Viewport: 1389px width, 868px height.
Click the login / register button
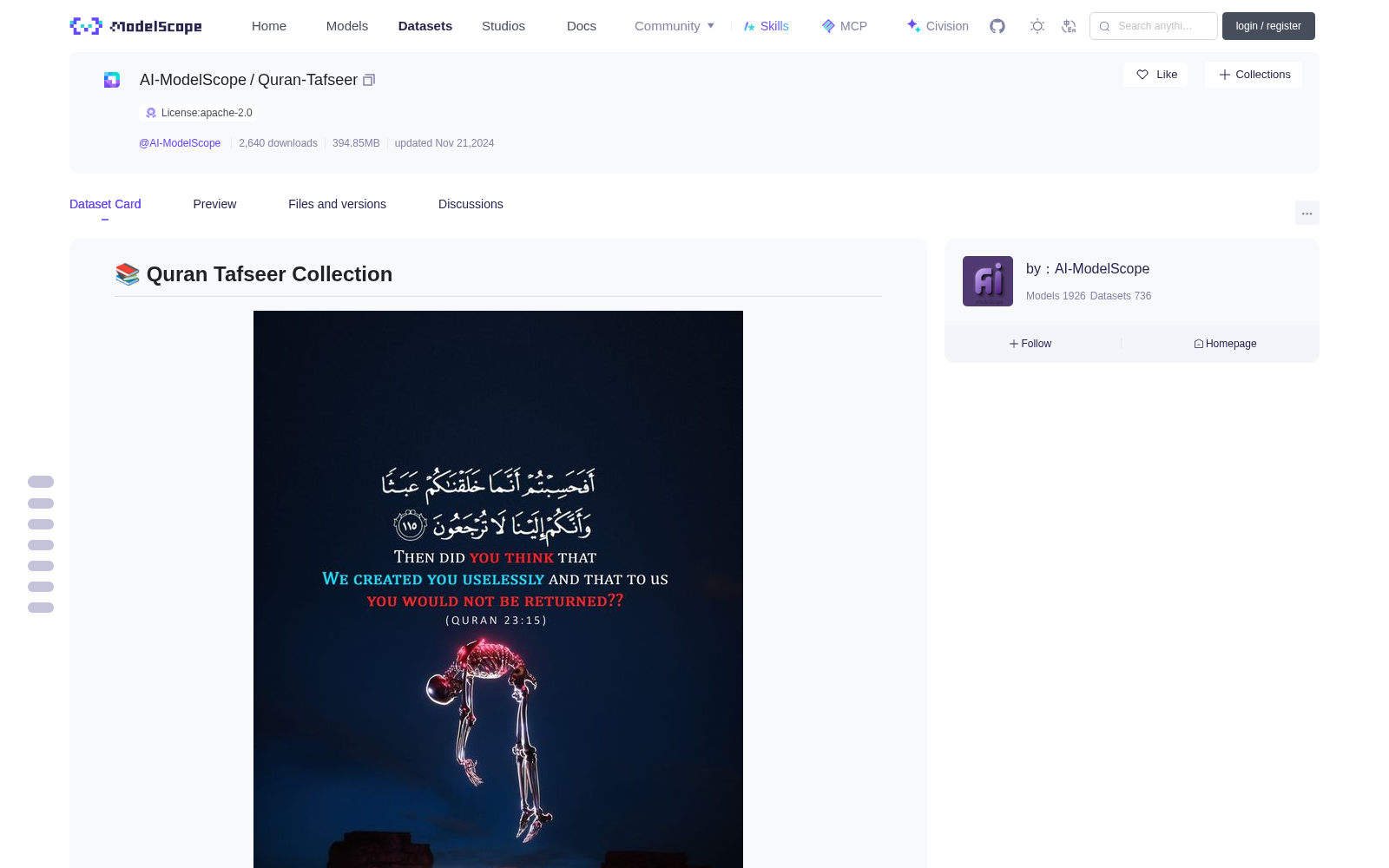point(1268,26)
